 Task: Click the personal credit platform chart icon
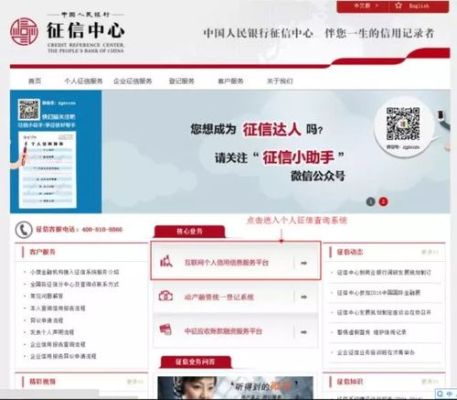[x=166, y=262]
